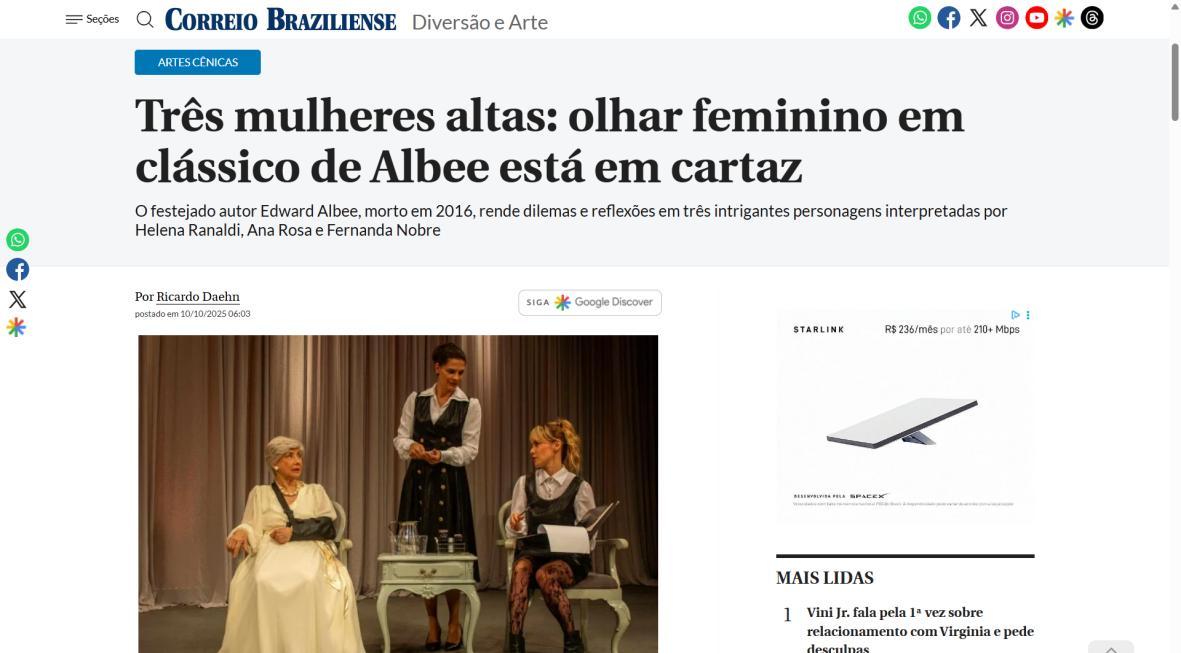Image resolution: width=1181 pixels, height=653 pixels.
Task: Share the article on Facebook from the left sidebar
Action: (17, 270)
